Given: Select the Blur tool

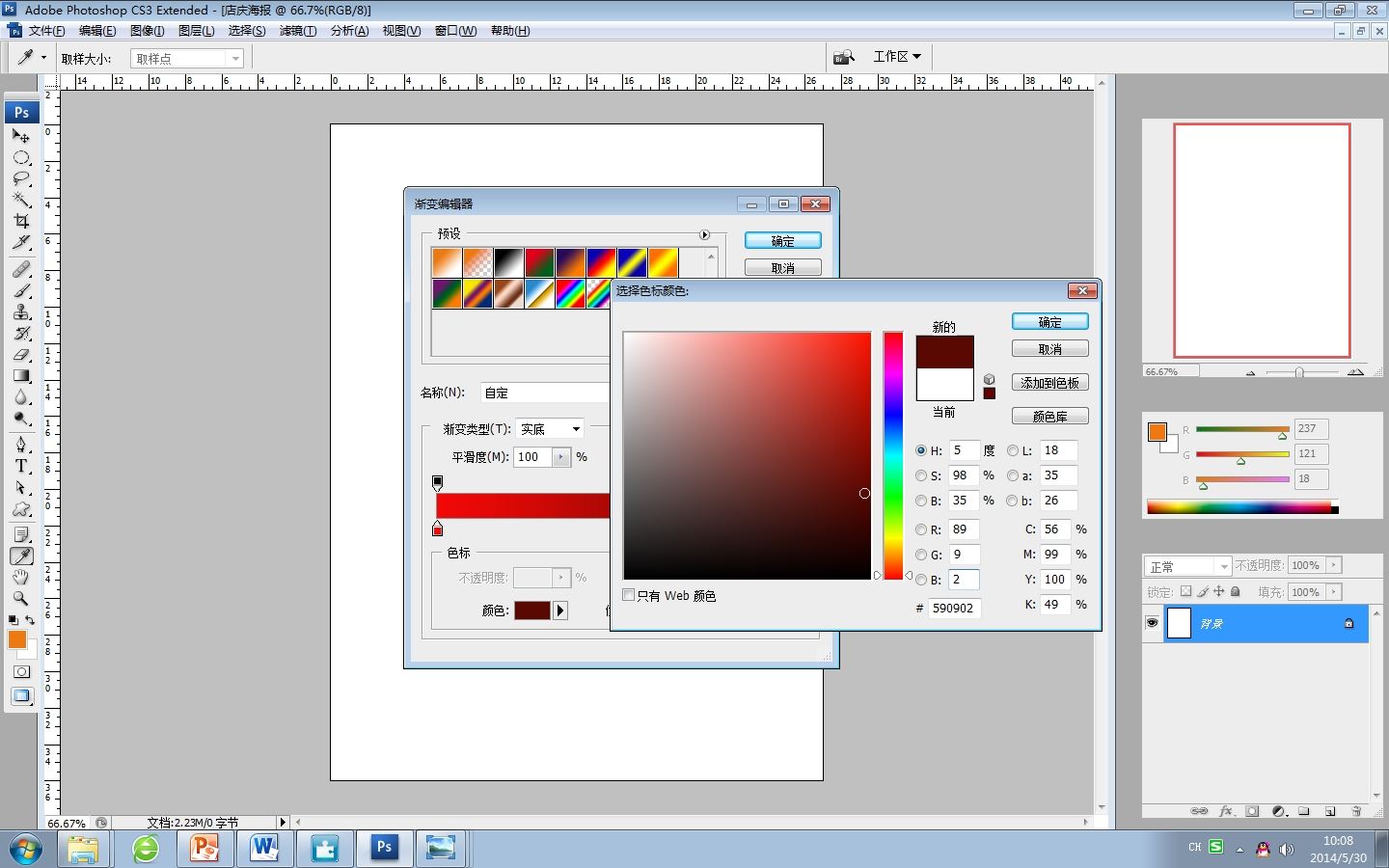Looking at the screenshot, I should click(x=21, y=396).
